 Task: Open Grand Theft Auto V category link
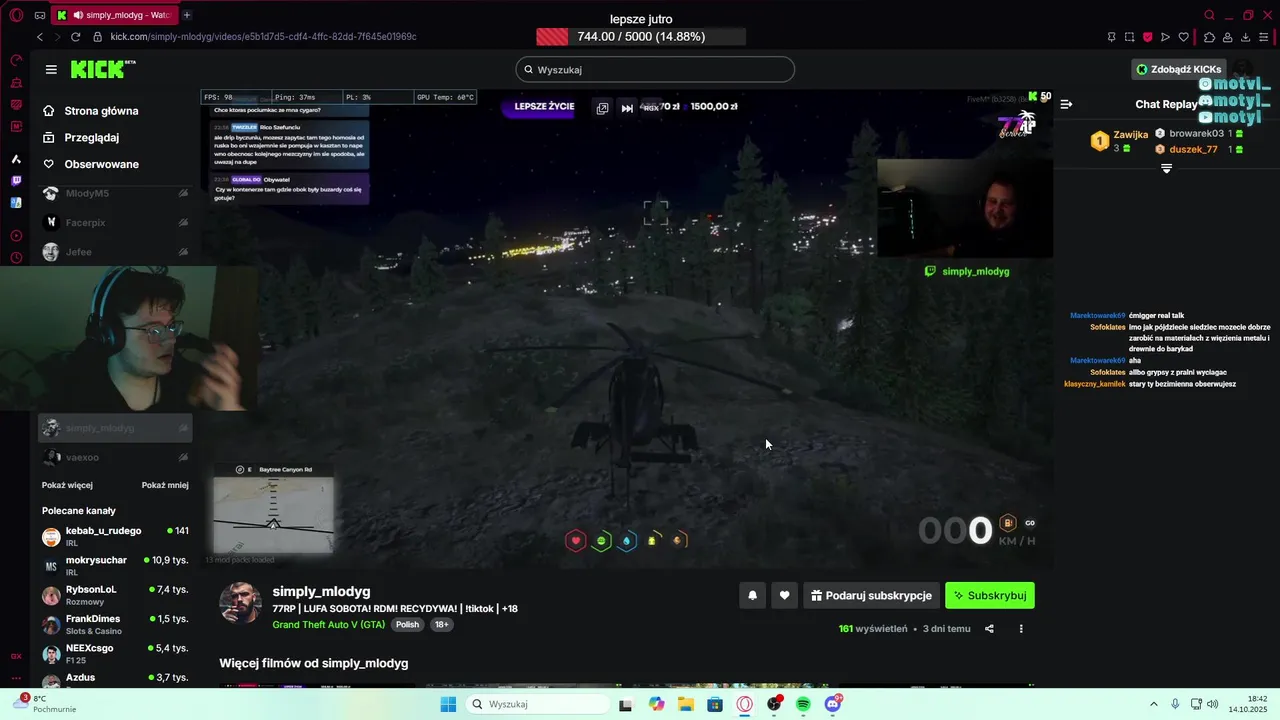(x=328, y=624)
